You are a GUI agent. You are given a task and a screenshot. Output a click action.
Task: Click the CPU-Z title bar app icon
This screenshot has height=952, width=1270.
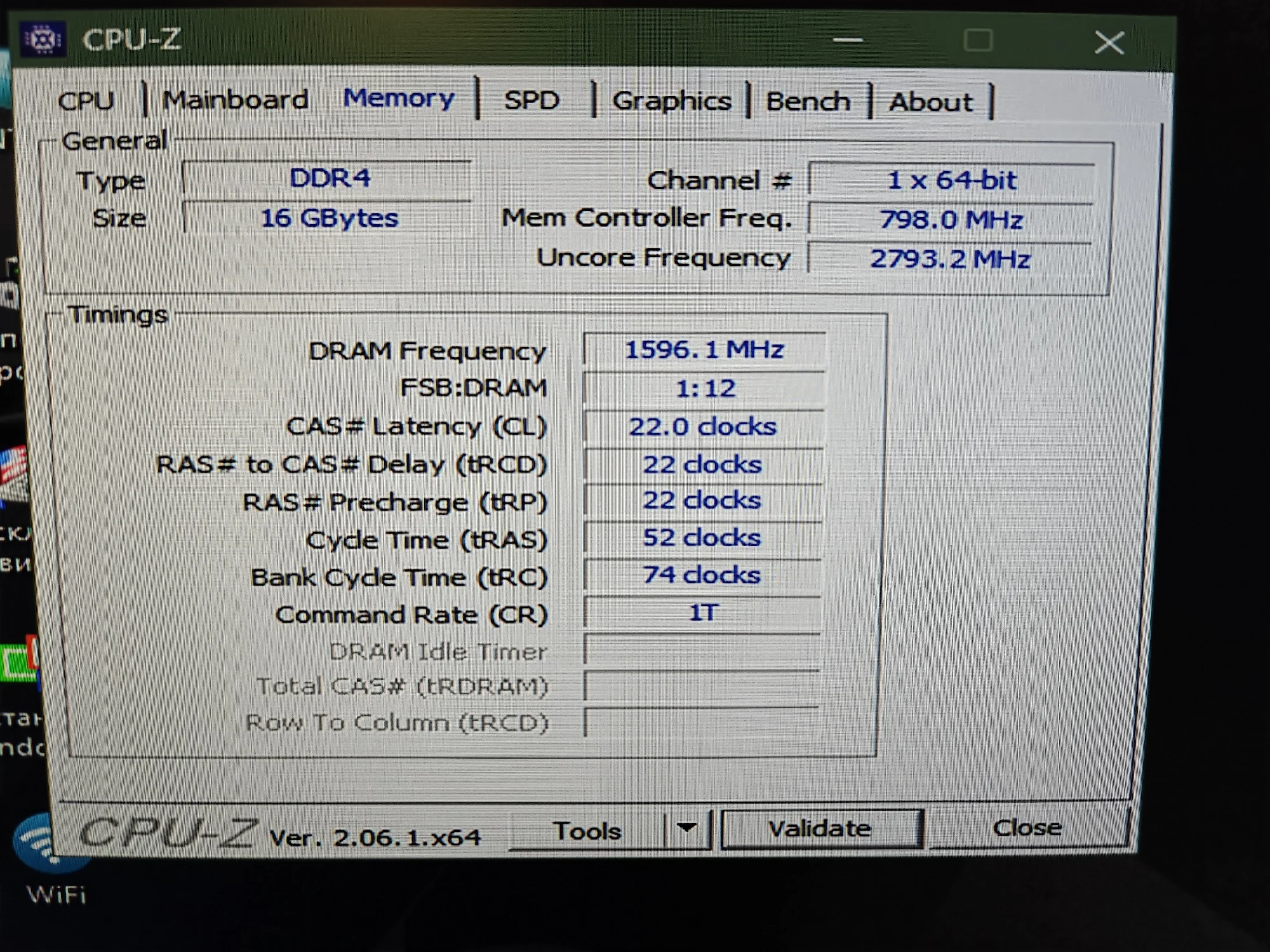pyautogui.click(x=43, y=40)
